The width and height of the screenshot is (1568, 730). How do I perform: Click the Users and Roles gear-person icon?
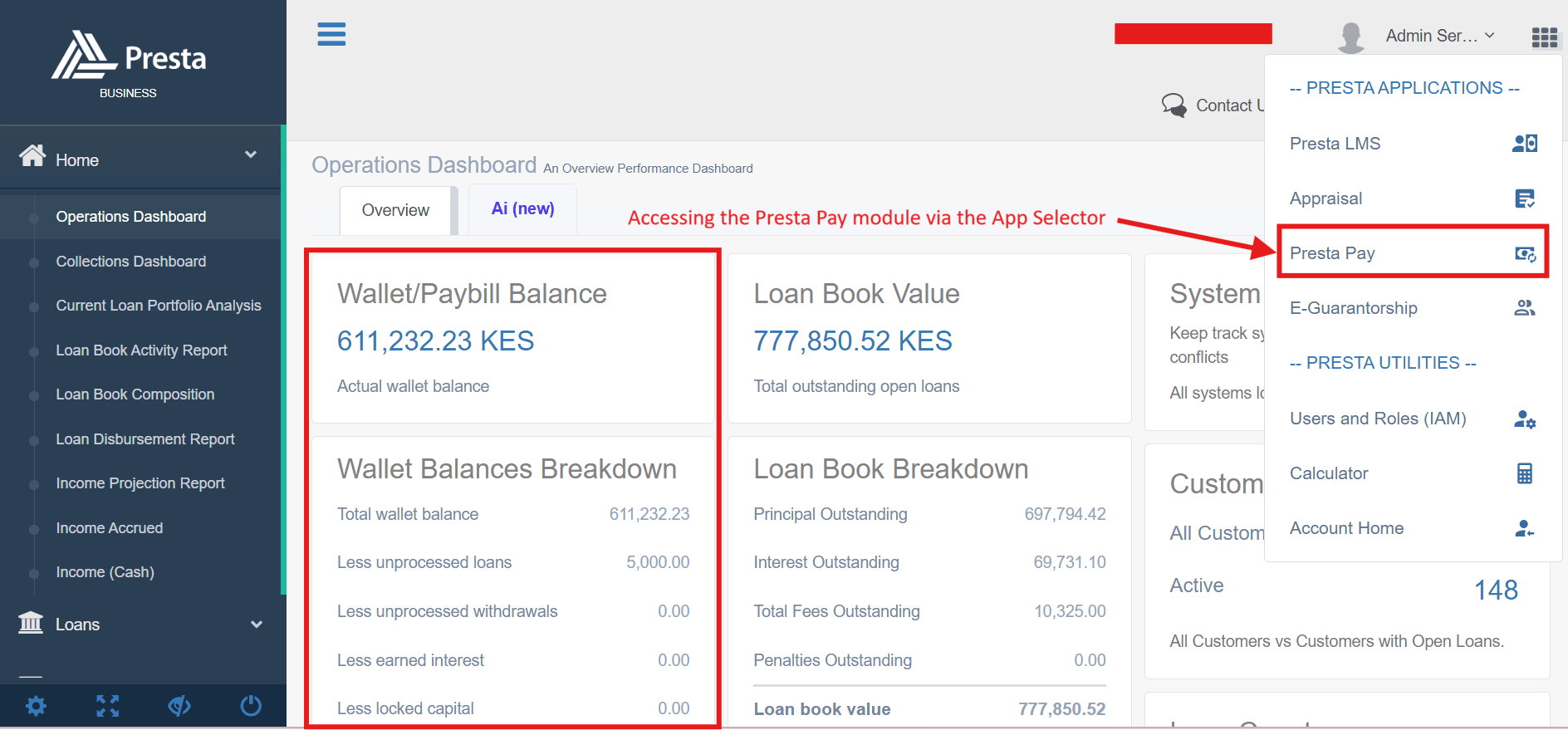click(1525, 419)
